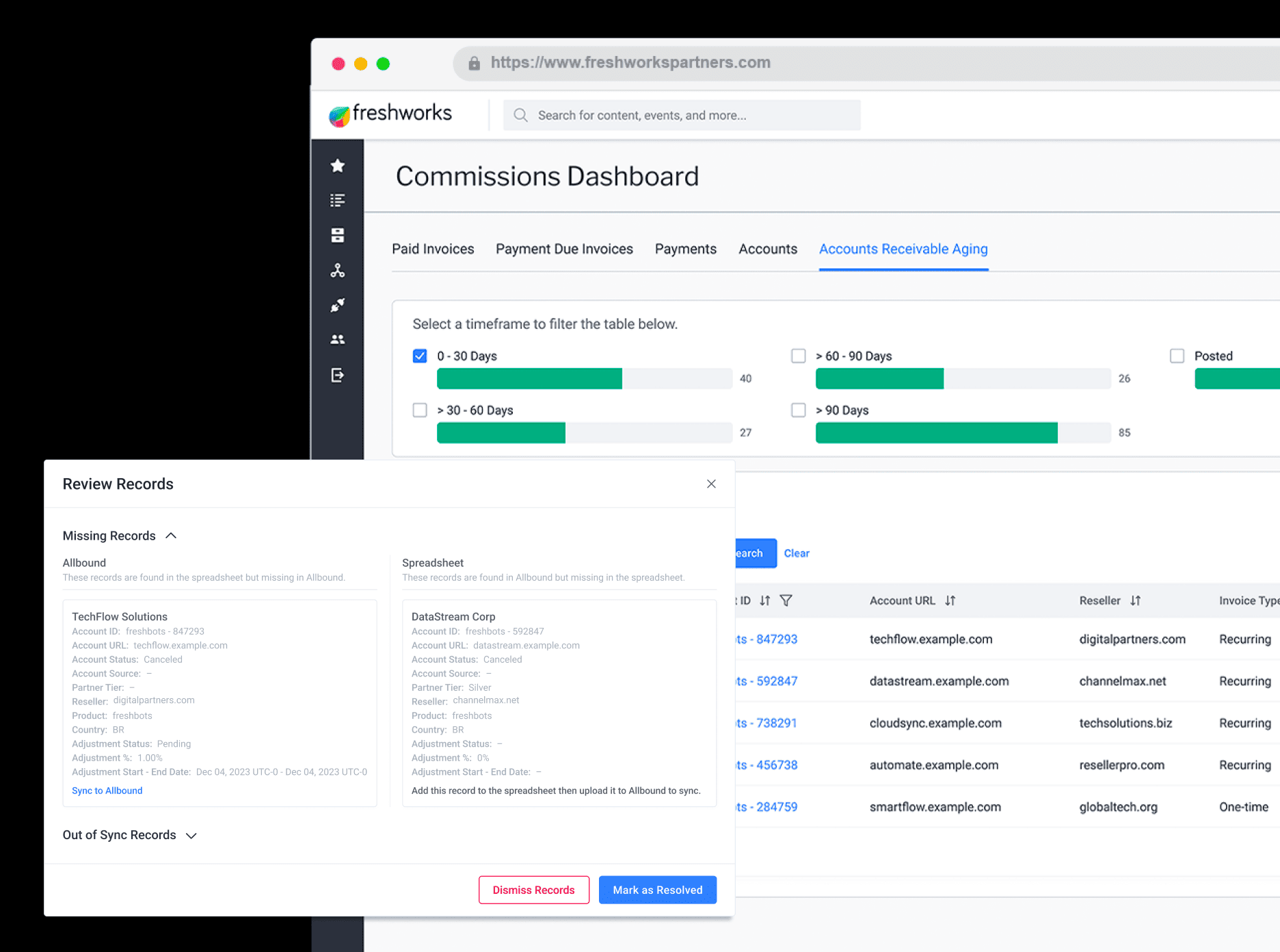Open the people users sidebar icon
Screen dimensions: 1280x952
337,339
